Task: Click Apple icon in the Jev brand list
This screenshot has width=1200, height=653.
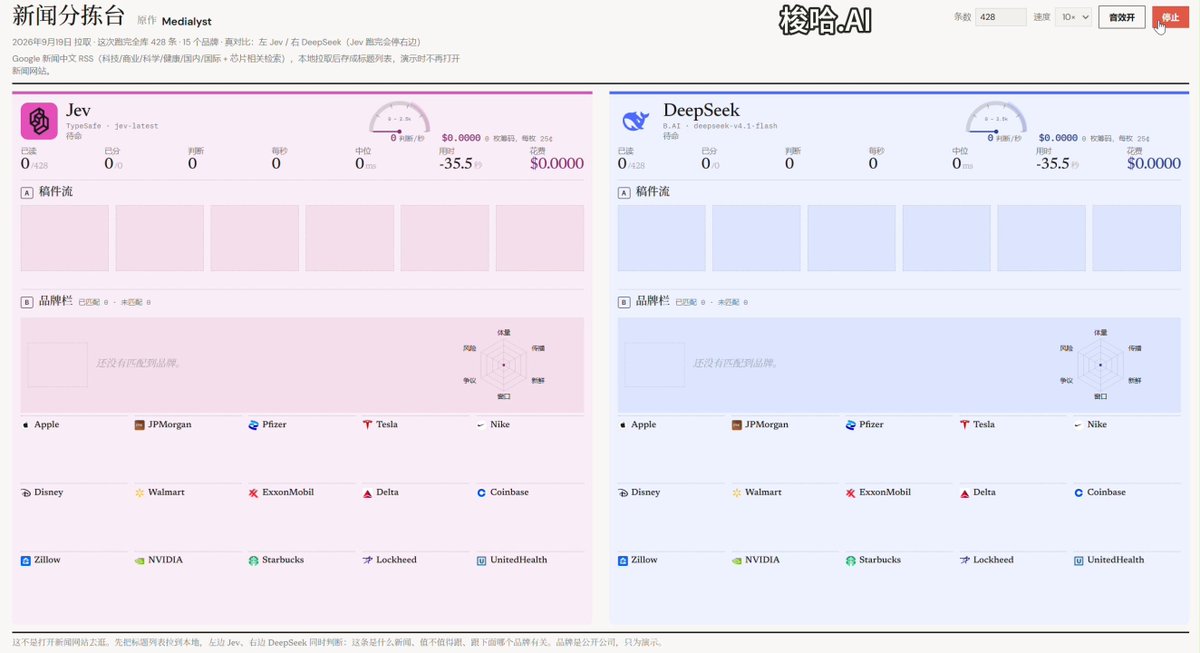Action: click(26, 425)
